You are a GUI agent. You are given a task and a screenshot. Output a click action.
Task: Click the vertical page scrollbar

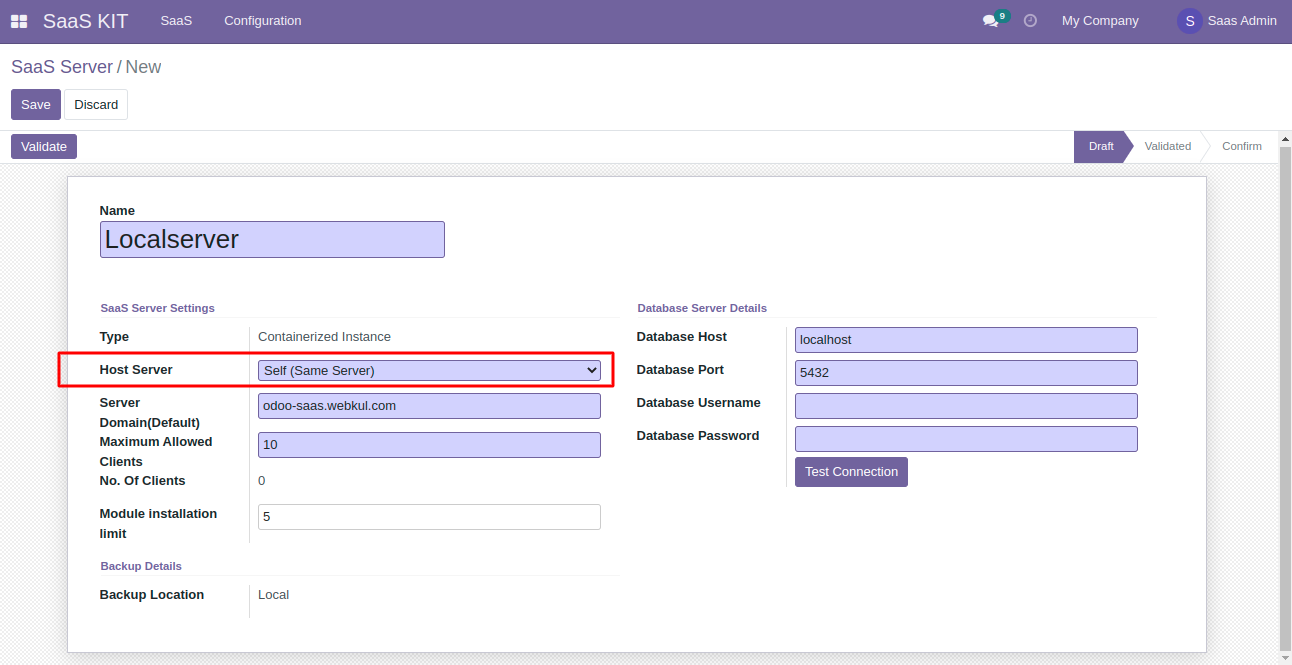[1285, 397]
